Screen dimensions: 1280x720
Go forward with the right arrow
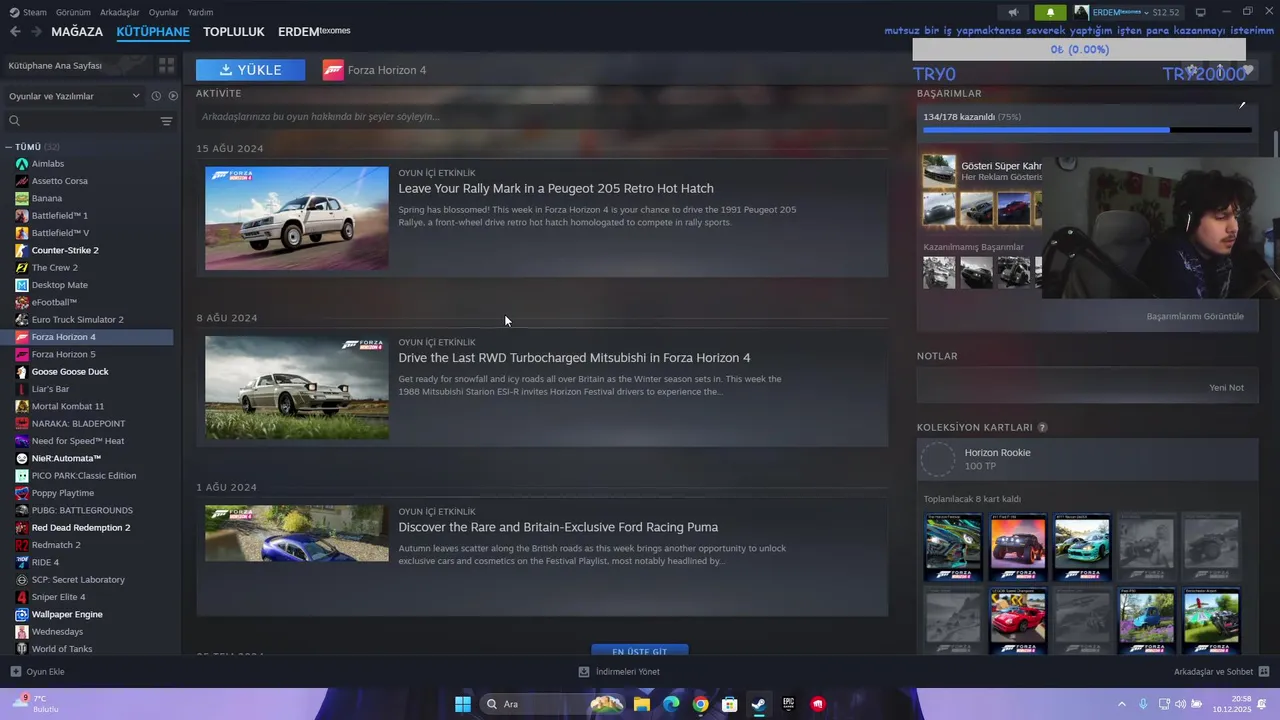coord(36,32)
